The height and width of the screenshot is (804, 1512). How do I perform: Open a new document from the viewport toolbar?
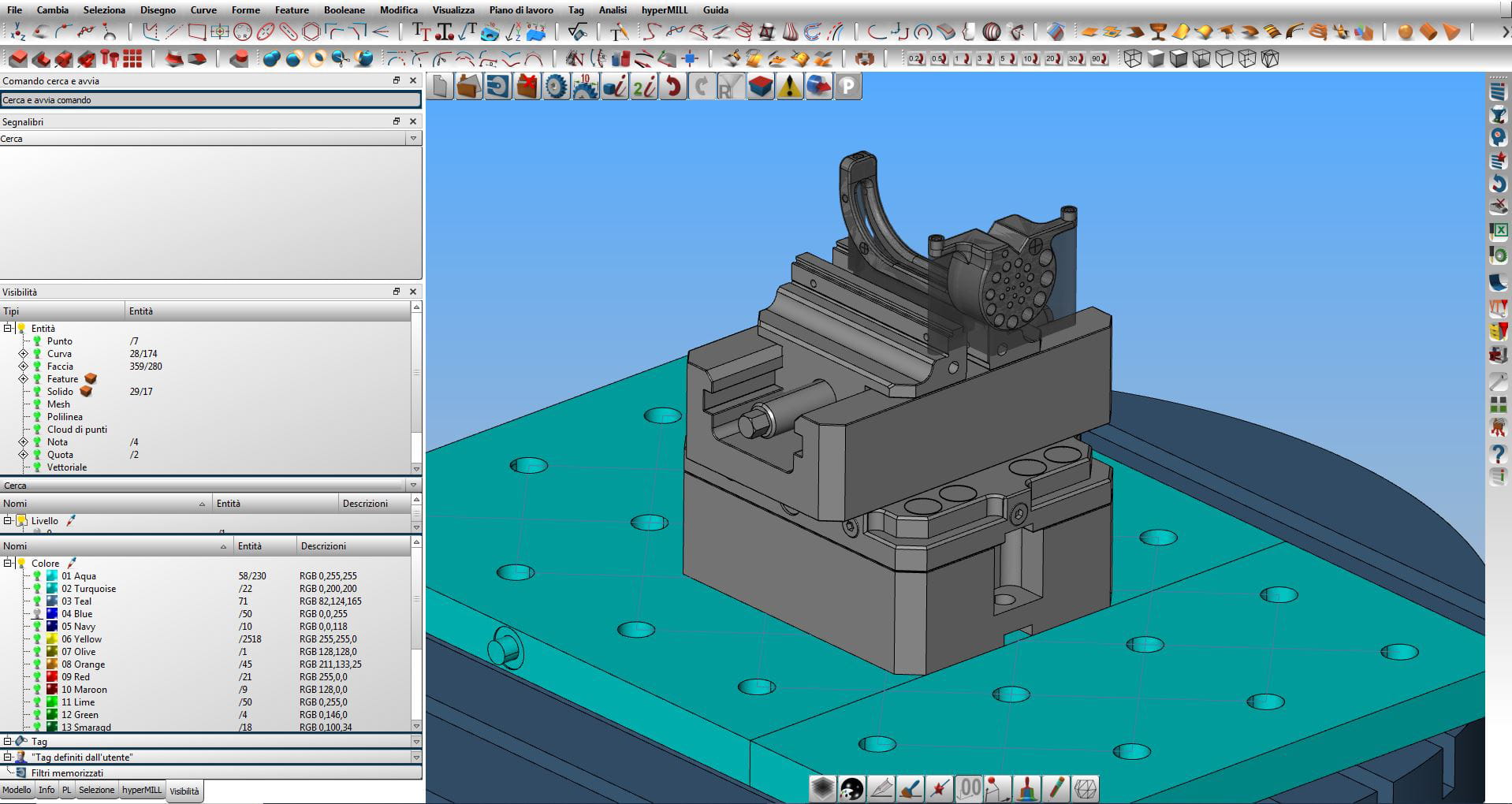pyautogui.click(x=440, y=87)
